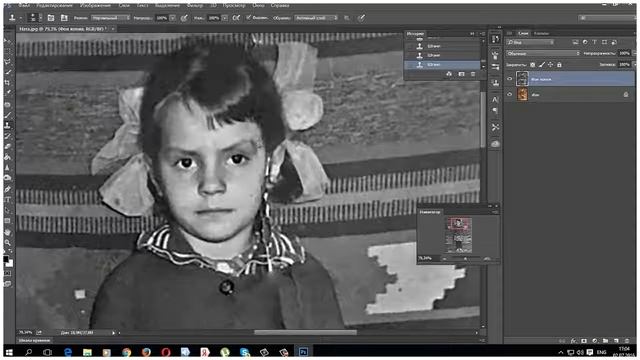
Task: Select the Move tool
Action: click(7, 42)
